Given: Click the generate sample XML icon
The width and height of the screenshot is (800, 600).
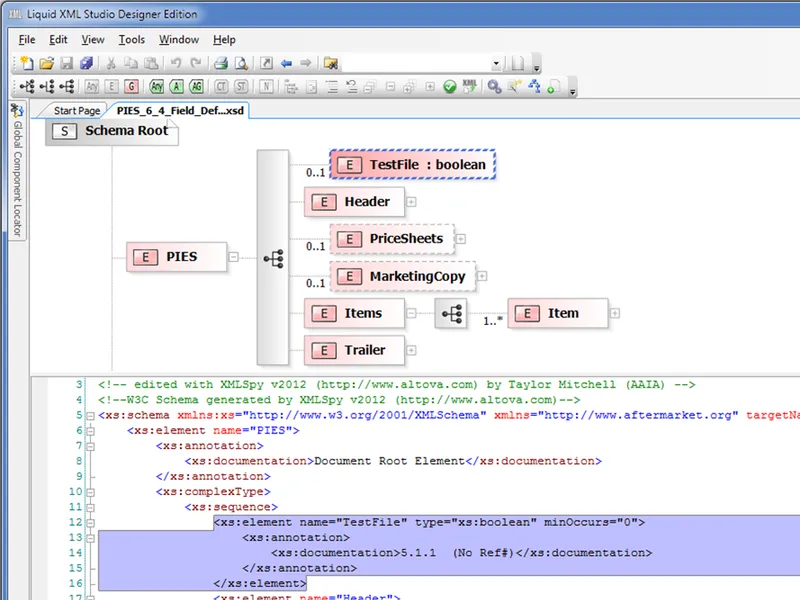Looking at the screenshot, I should 471,86.
